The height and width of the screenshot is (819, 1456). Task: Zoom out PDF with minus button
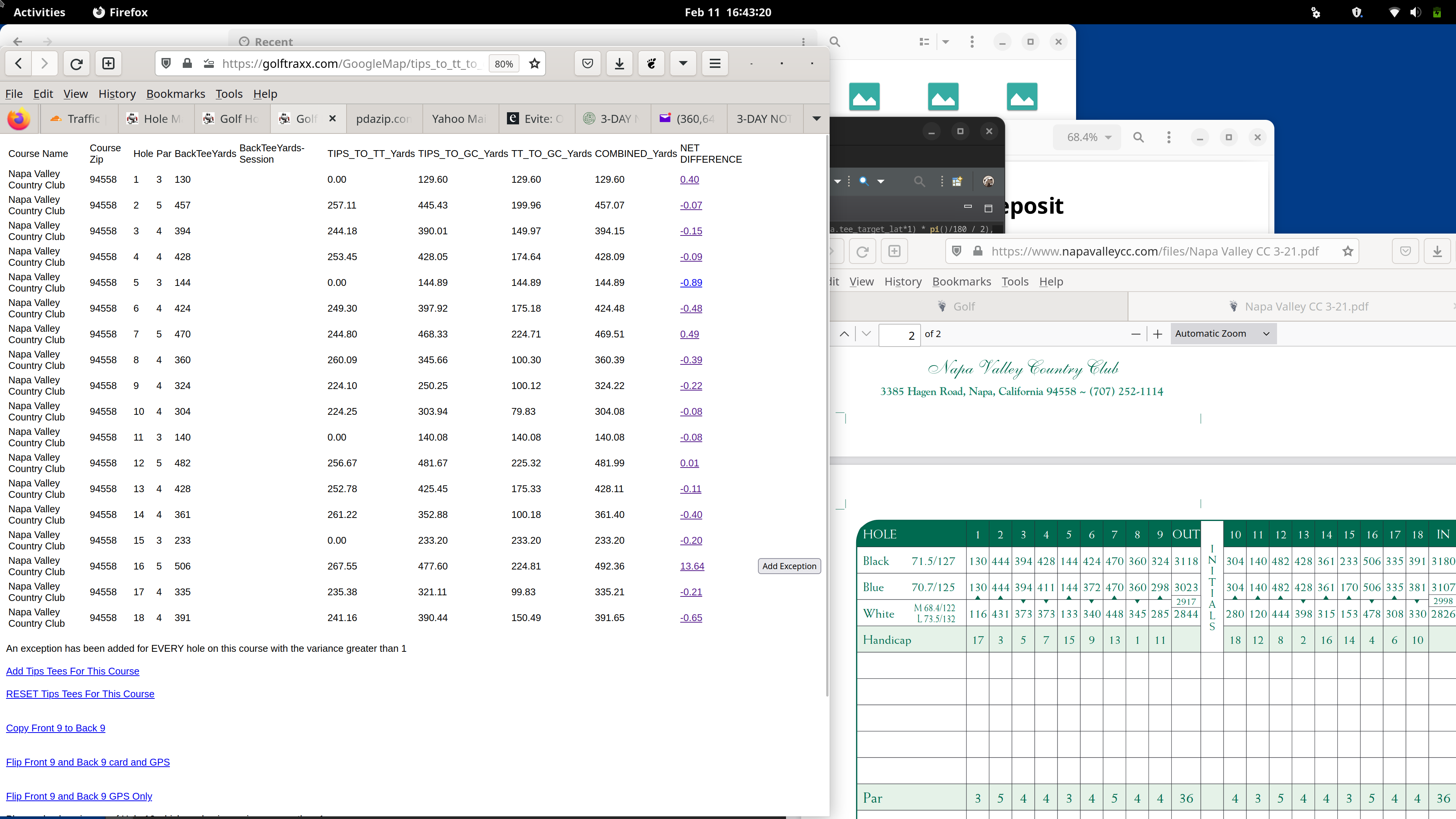1136,334
